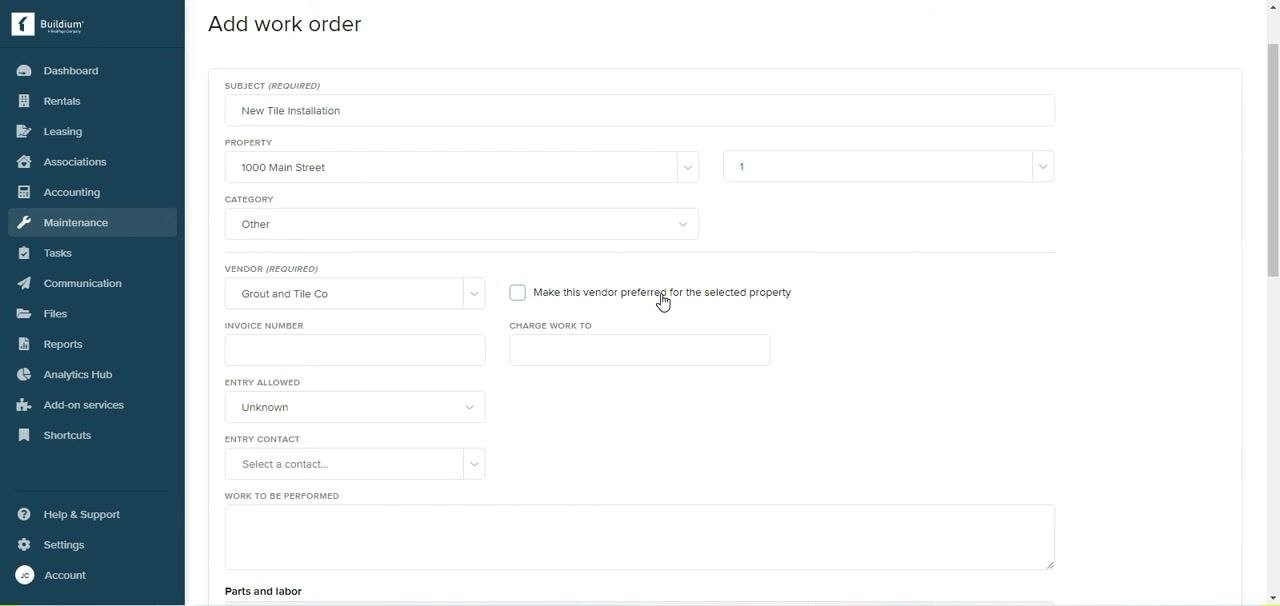
Task: Click the Add-on services puzzle icon
Action: (x=24, y=405)
